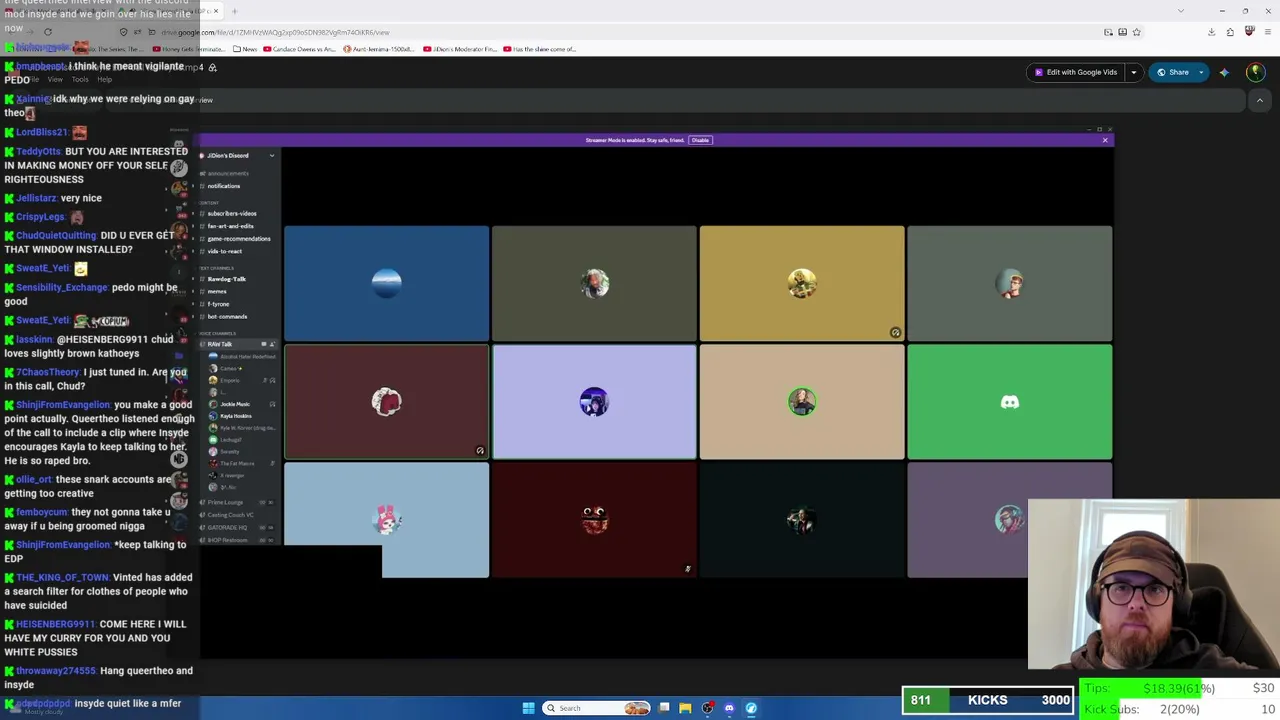
Task: Open the Aunt-Jemima bookmark
Action: pyautogui.click(x=379, y=49)
